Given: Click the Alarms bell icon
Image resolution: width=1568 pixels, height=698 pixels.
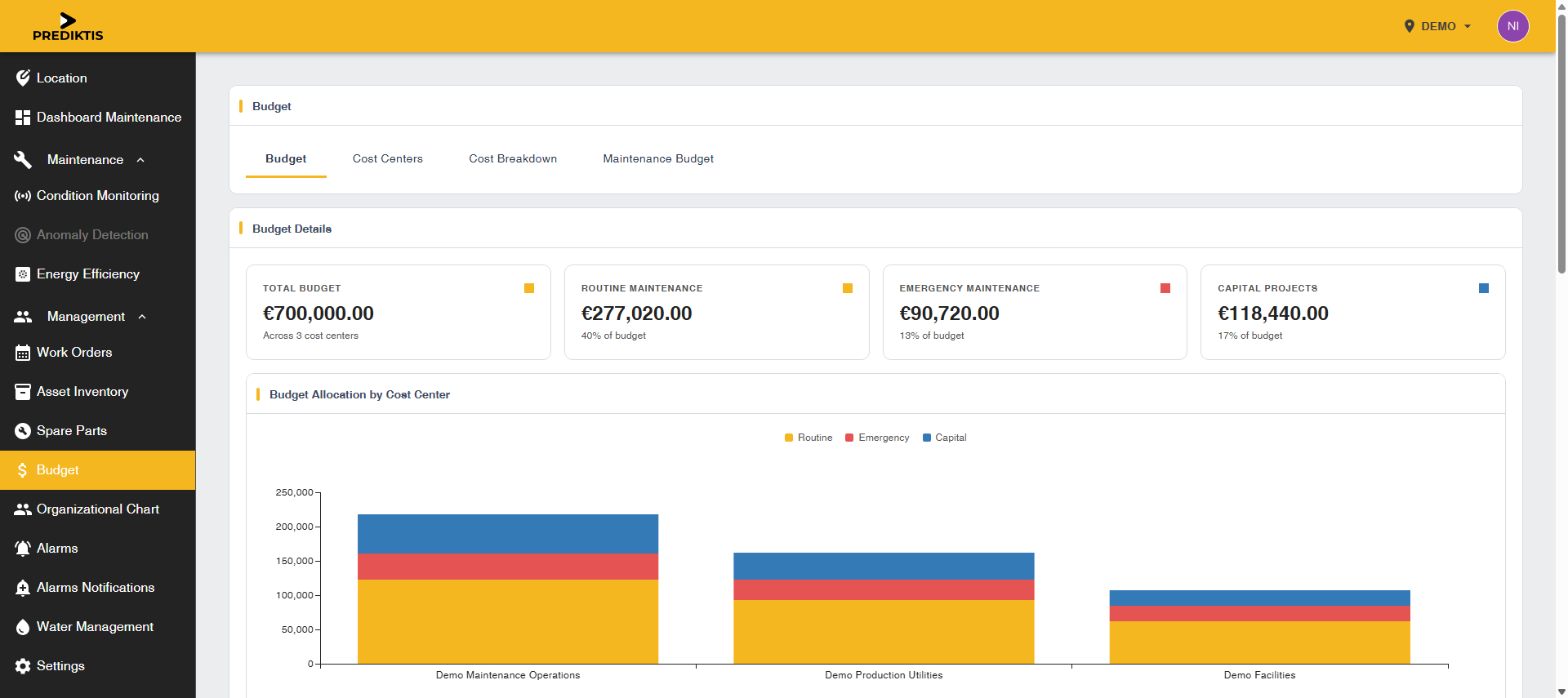Looking at the screenshot, I should [x=23, y=548].
